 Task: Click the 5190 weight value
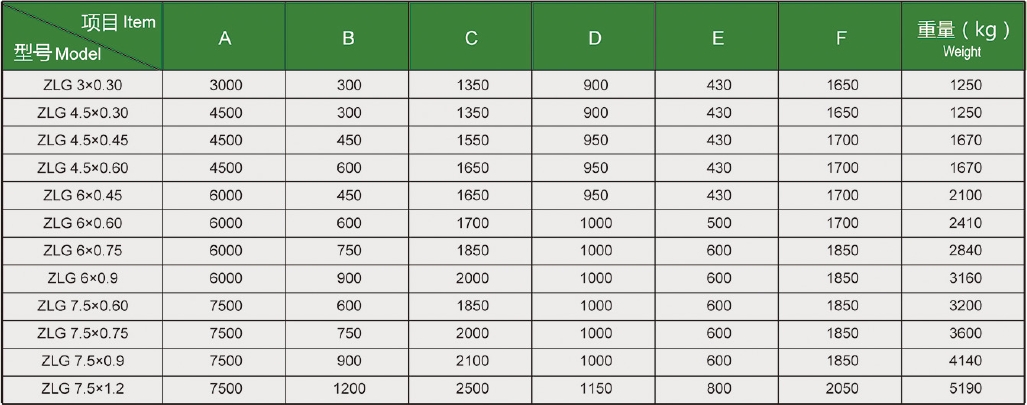tap(965, 389)
